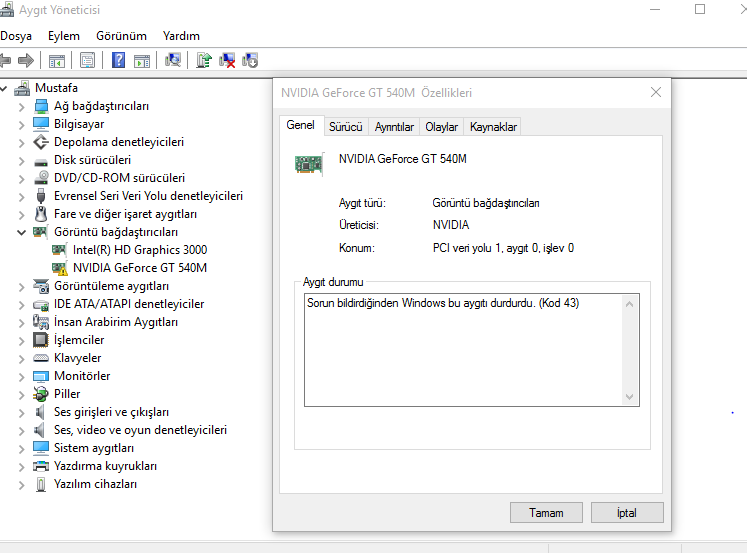Open the properties sheet toolbar icon
Viewport: 747px width, 553px height.
[x=88, y=60]
